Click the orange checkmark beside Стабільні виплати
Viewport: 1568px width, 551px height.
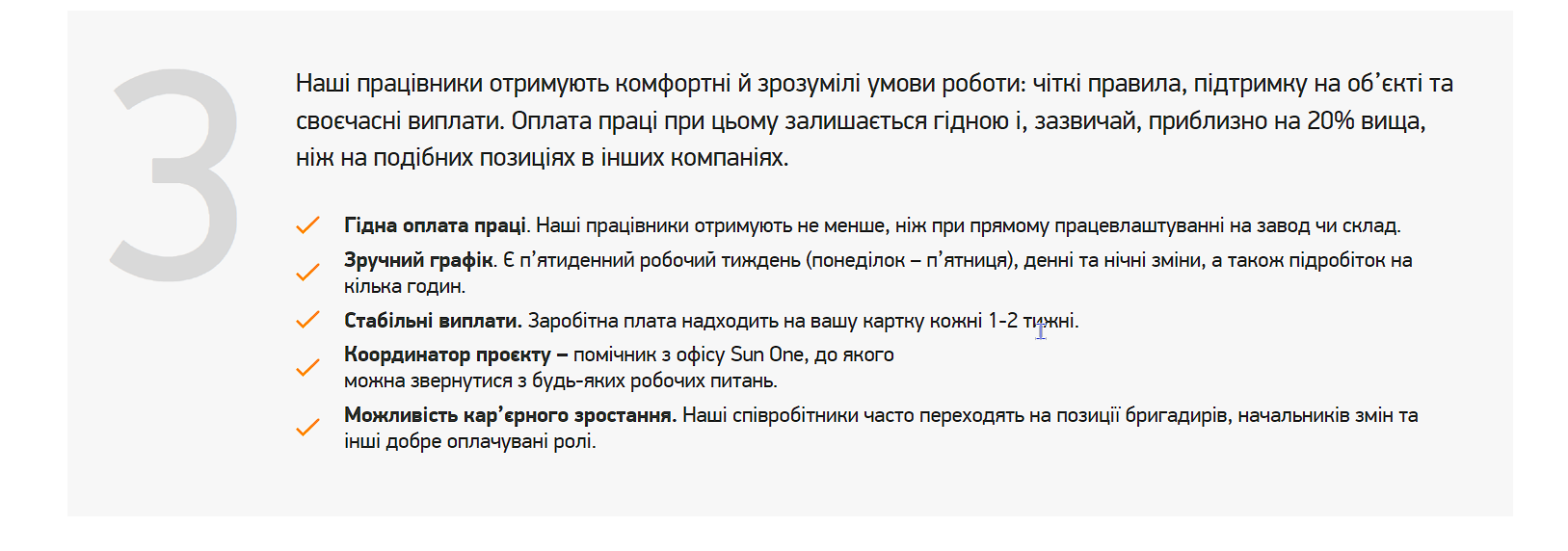point(307,320)
